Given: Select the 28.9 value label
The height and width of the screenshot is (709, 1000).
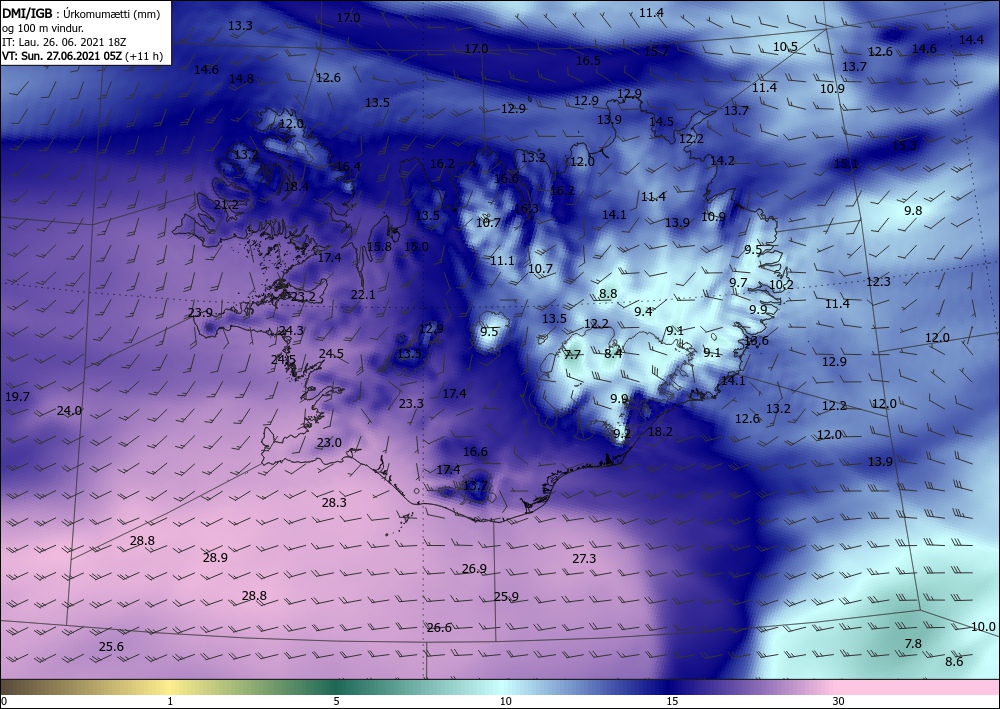Looking at the screenshot, I should coord(215,558).
